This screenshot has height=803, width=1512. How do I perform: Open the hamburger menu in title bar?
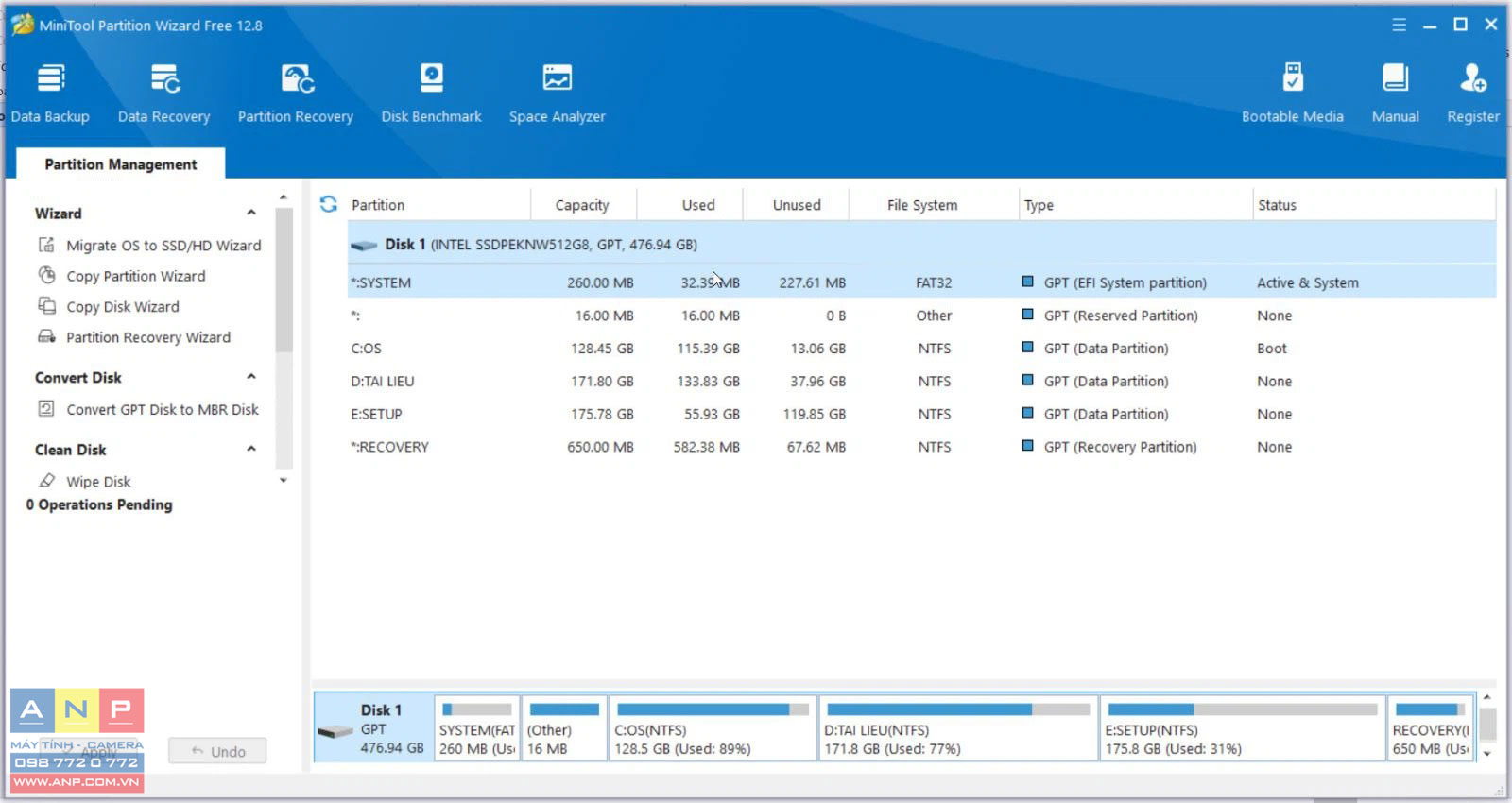[x=1400, y=25]
